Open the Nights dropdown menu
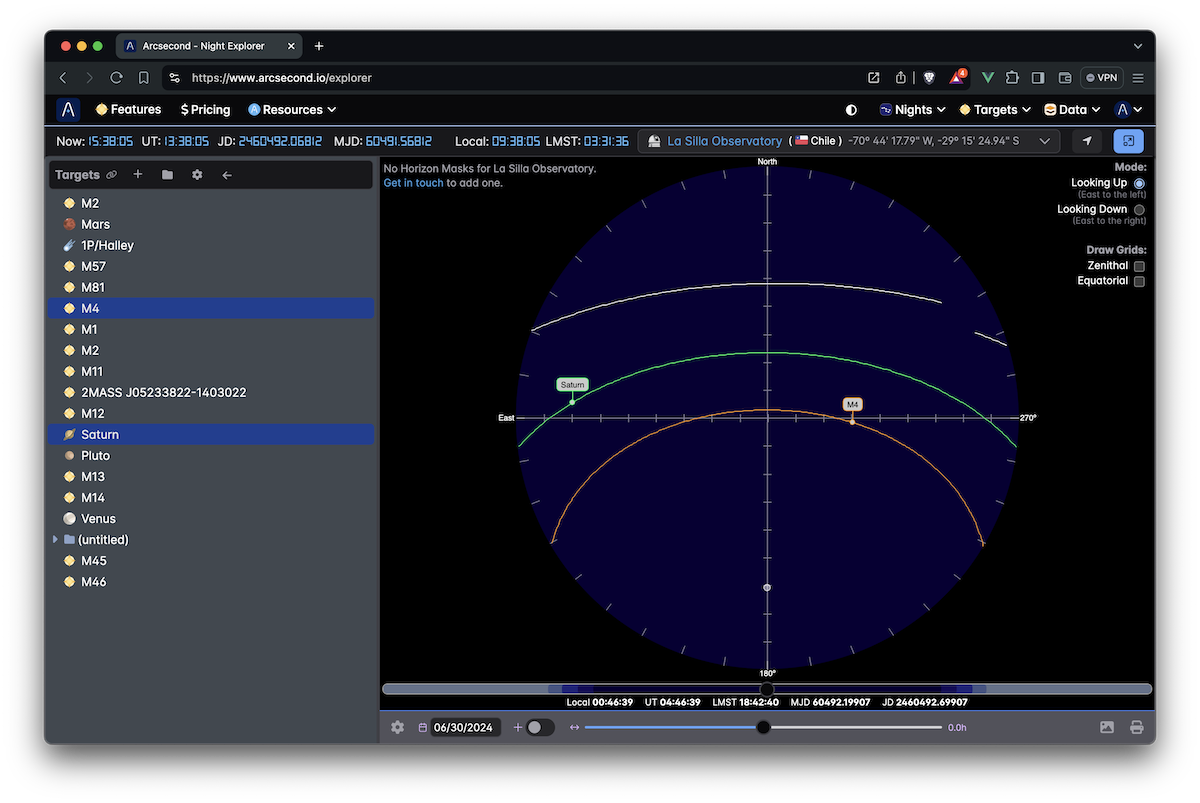Viewport: 1200px width, 803px height. [x=912, y=110]
